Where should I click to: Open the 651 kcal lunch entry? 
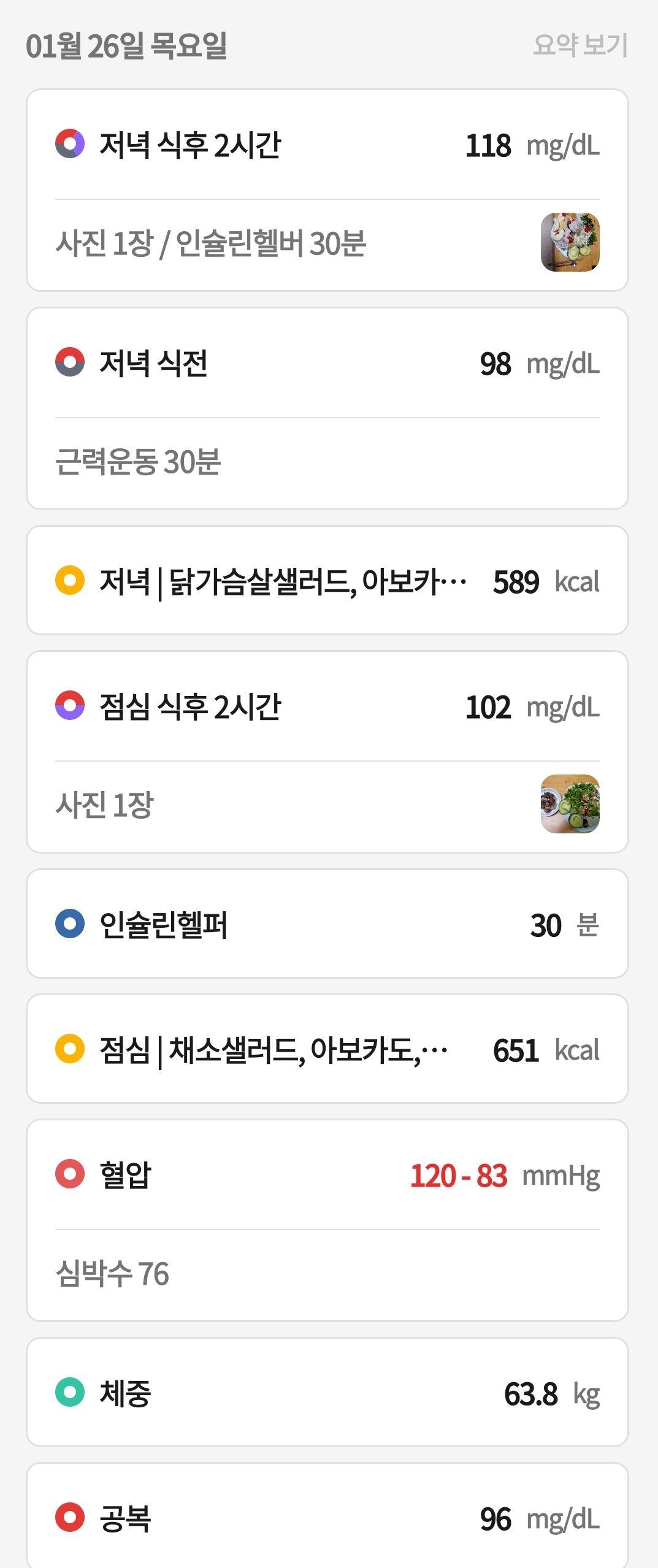click(x=327, y=1049)
